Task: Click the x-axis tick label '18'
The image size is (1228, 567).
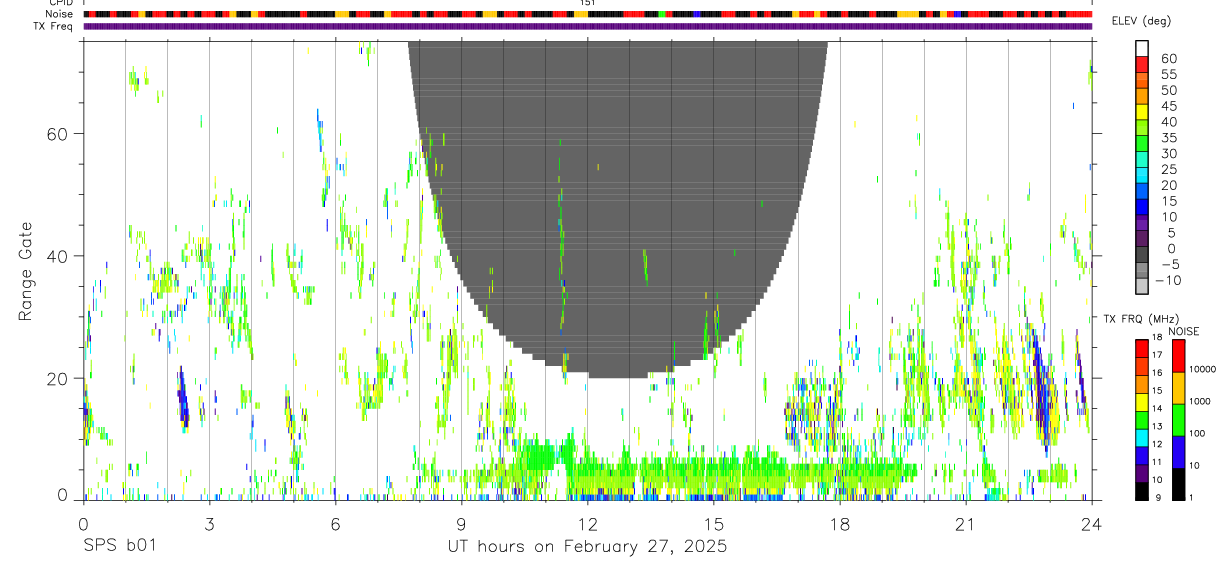Action: click(x=839, y=524)
